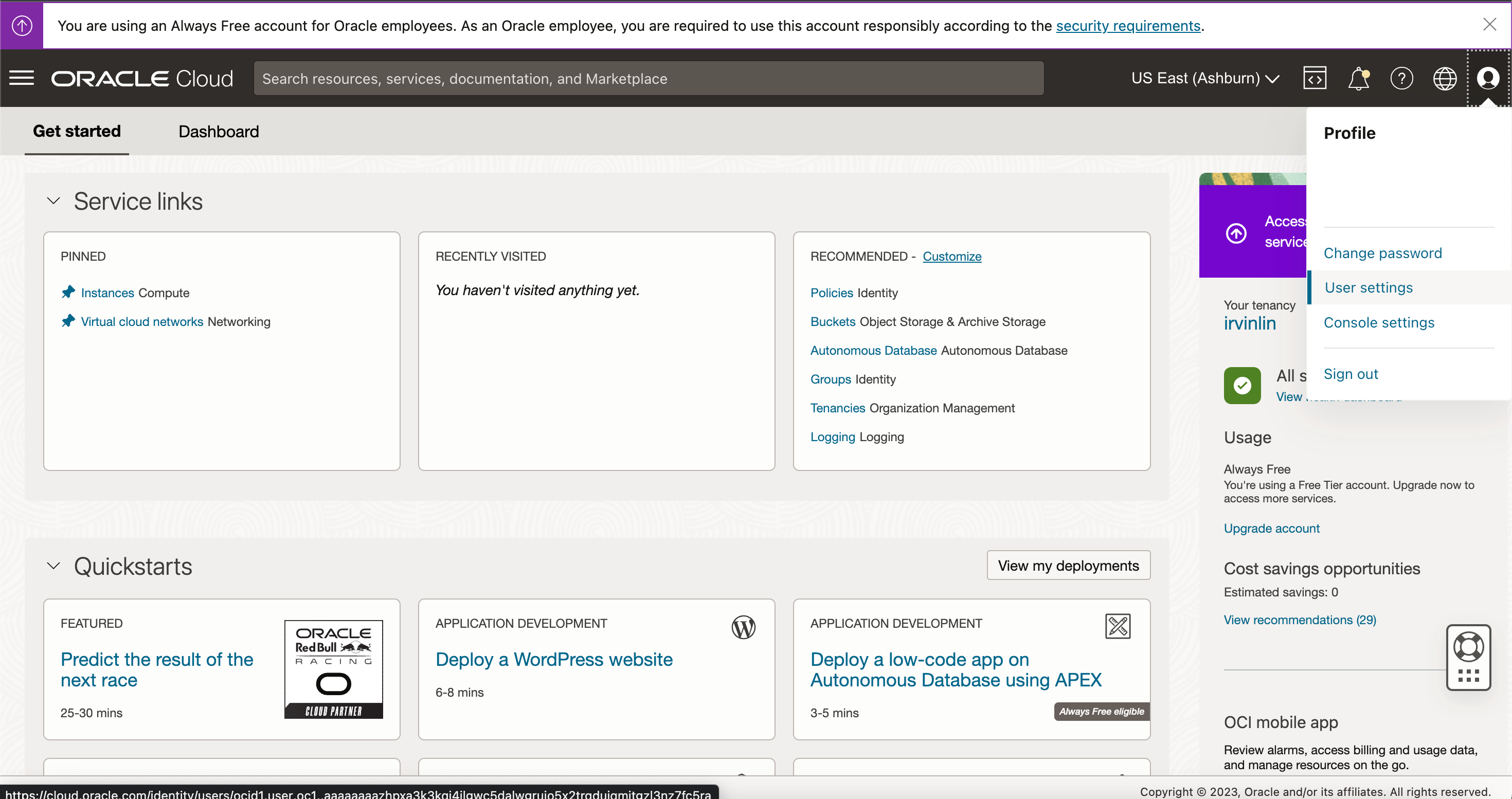This screenshot has height=799, width=1512.
Task: Open the security requirements link
Action: (1128, 26)
